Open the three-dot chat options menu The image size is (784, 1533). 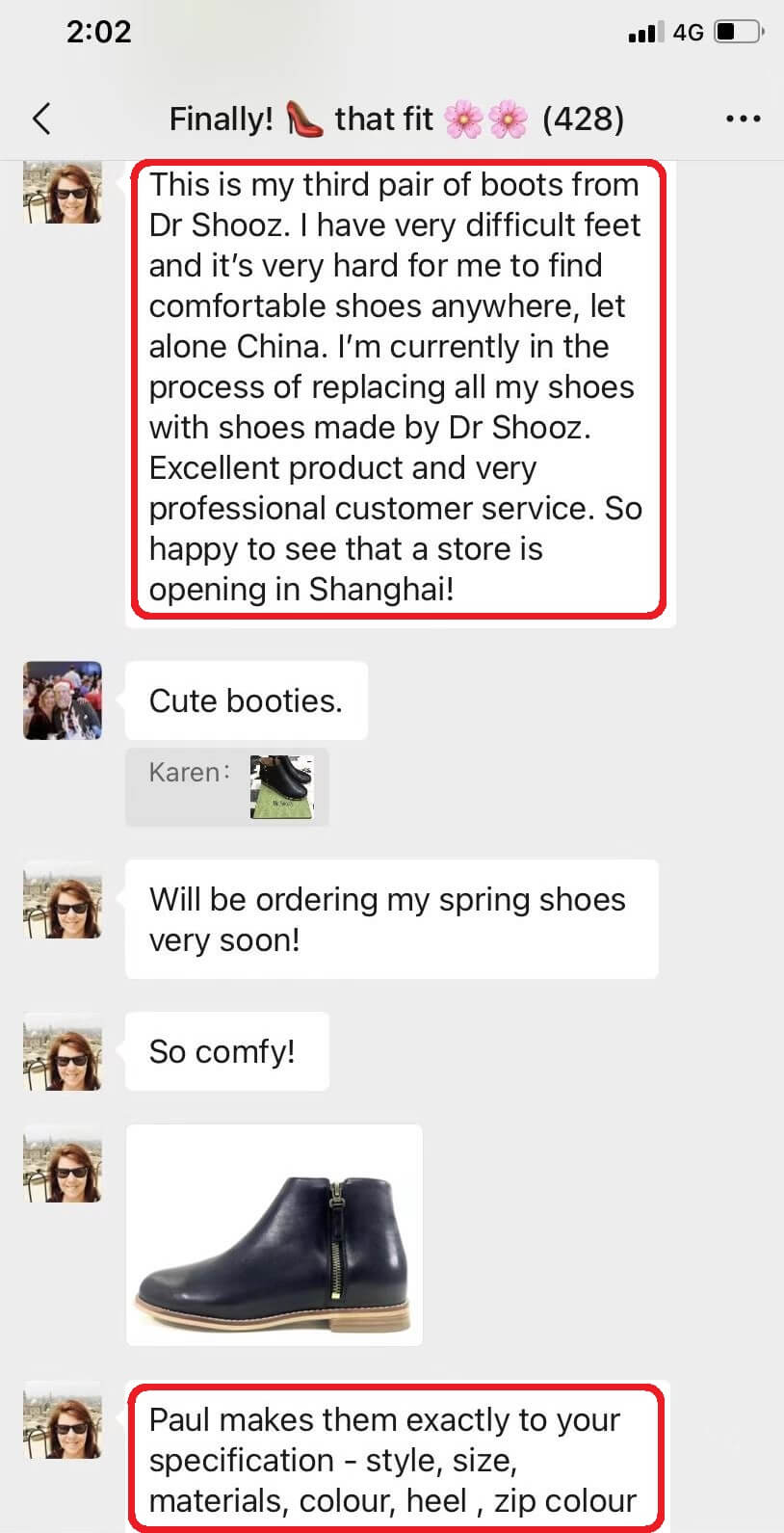[x=743, y=119]
